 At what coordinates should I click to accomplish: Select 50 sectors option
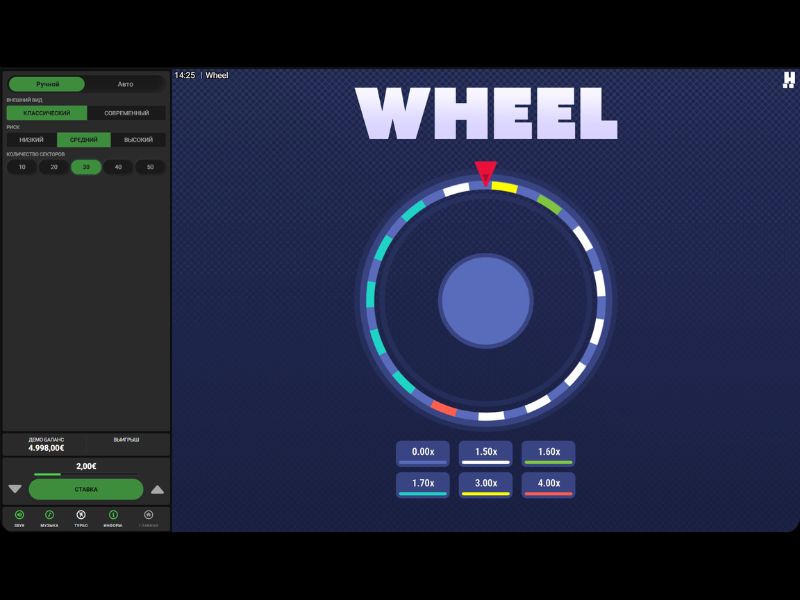coord(150,167)
